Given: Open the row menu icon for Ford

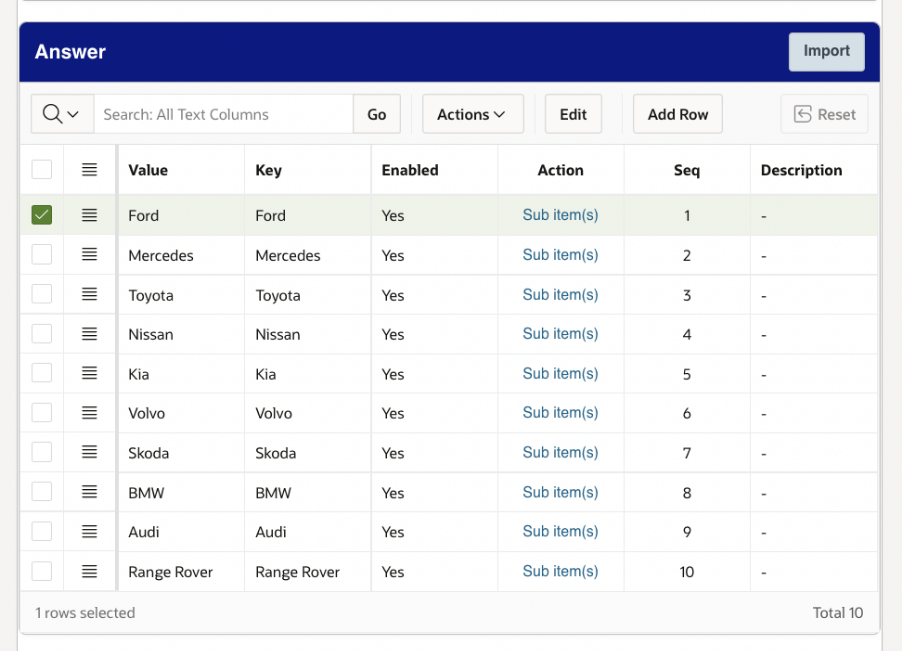Looking at the screenshot, I should (x=90, y=215).
